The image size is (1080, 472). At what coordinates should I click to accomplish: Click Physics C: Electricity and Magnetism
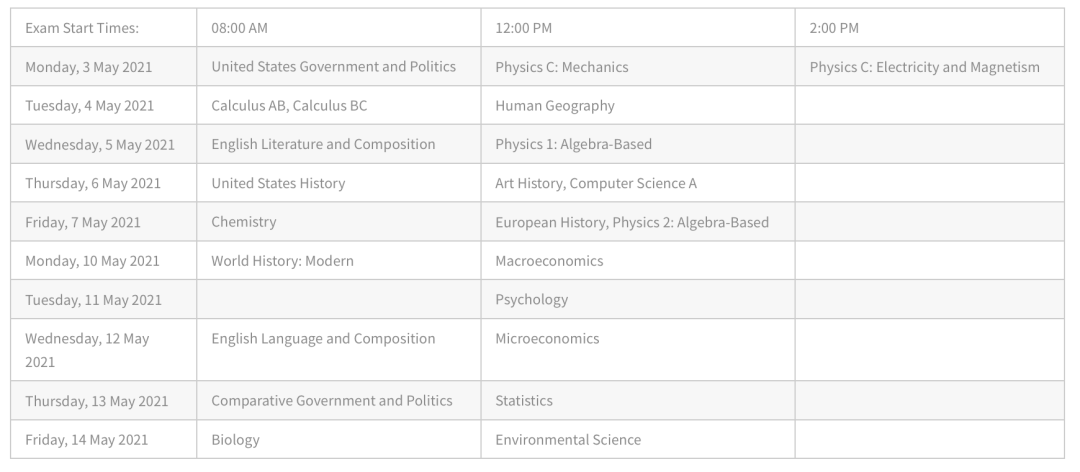(x=929, y=67)
